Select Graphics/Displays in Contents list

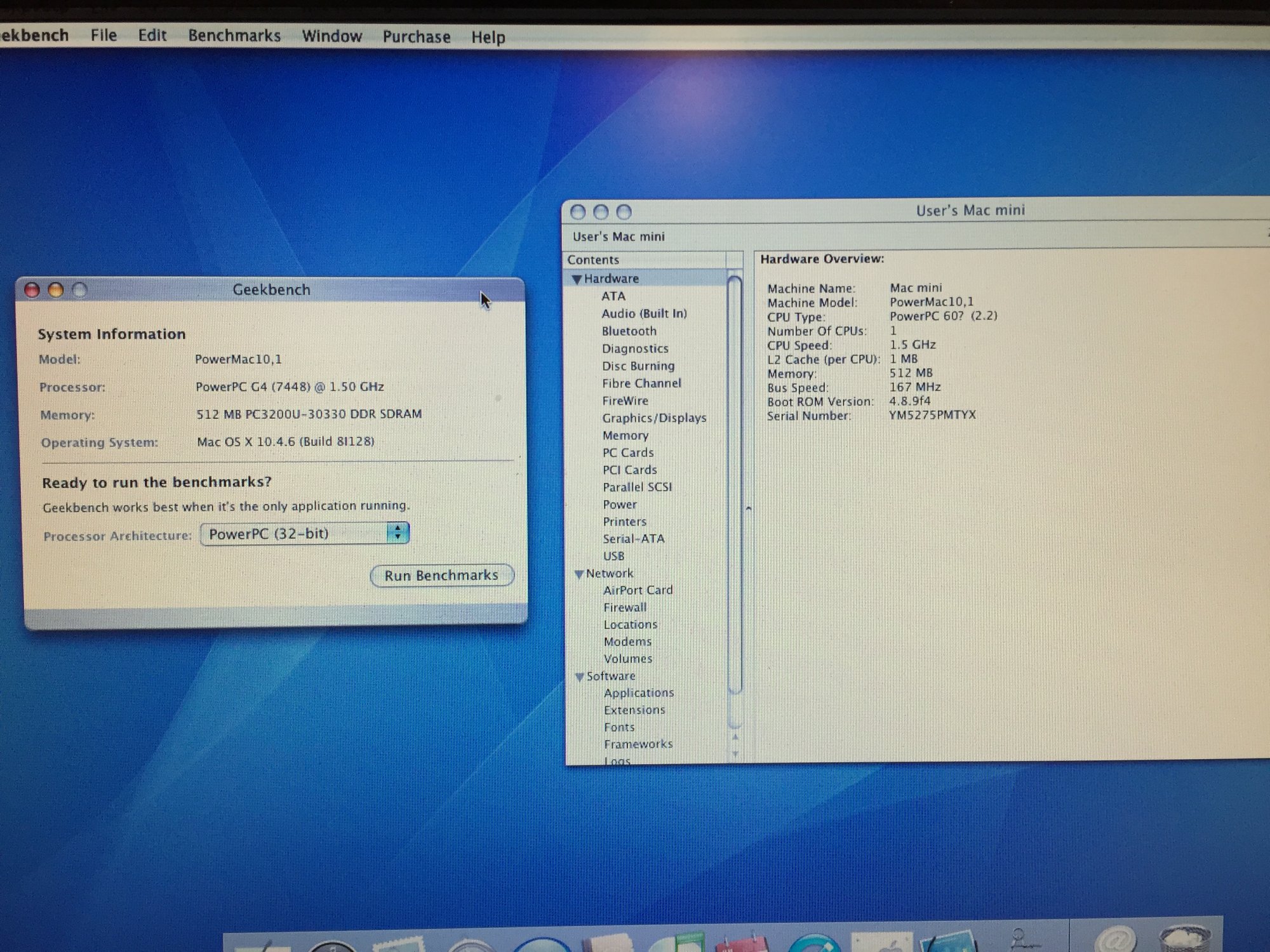(654, 418)
